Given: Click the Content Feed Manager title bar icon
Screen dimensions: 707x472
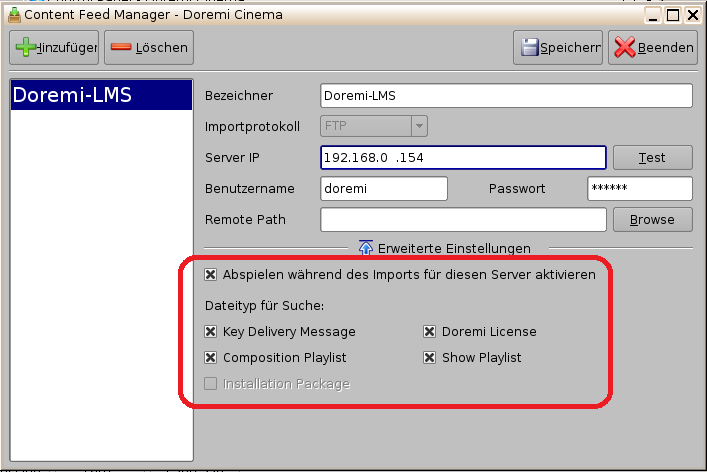Looking at the screenshot, I should pos(12,15).
